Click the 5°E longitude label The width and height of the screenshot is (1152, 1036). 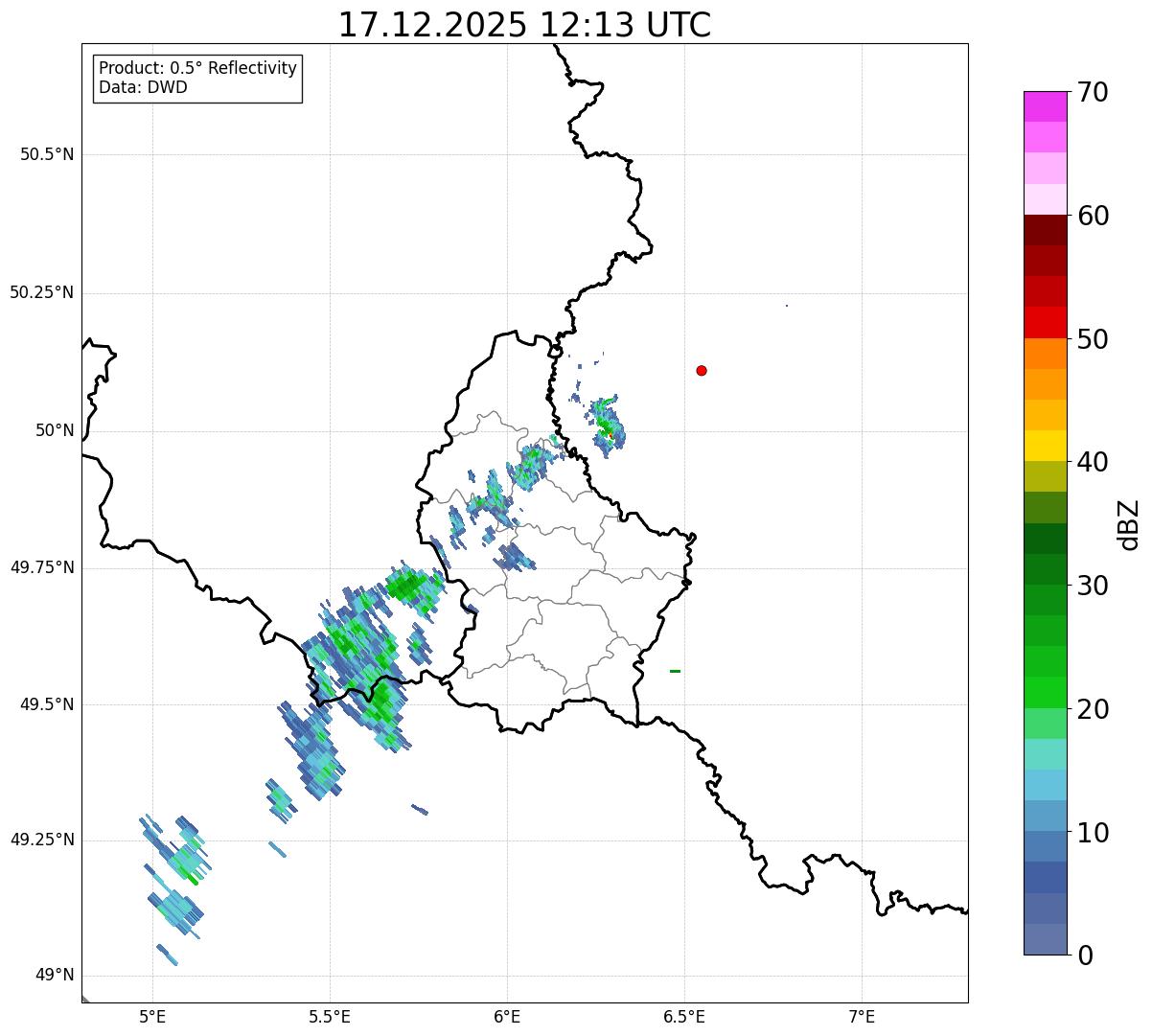point(152,1016)
